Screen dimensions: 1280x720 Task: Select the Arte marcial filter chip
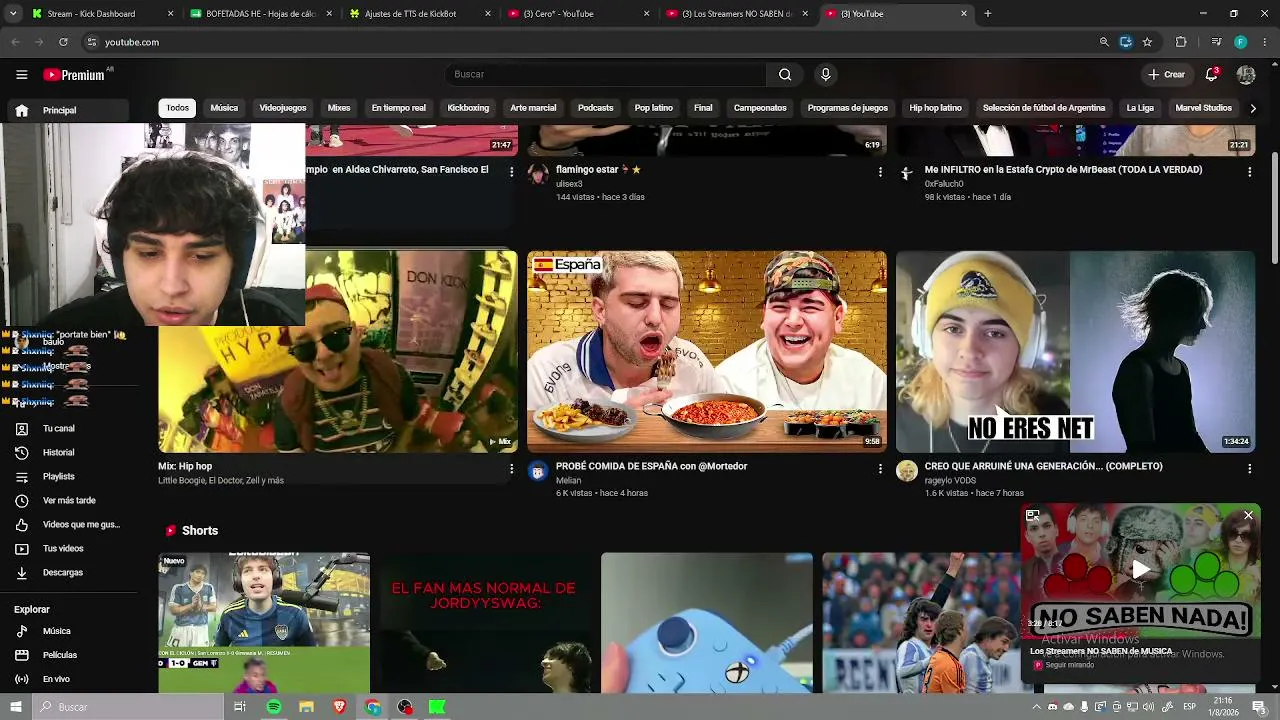[x=533, y=108]
